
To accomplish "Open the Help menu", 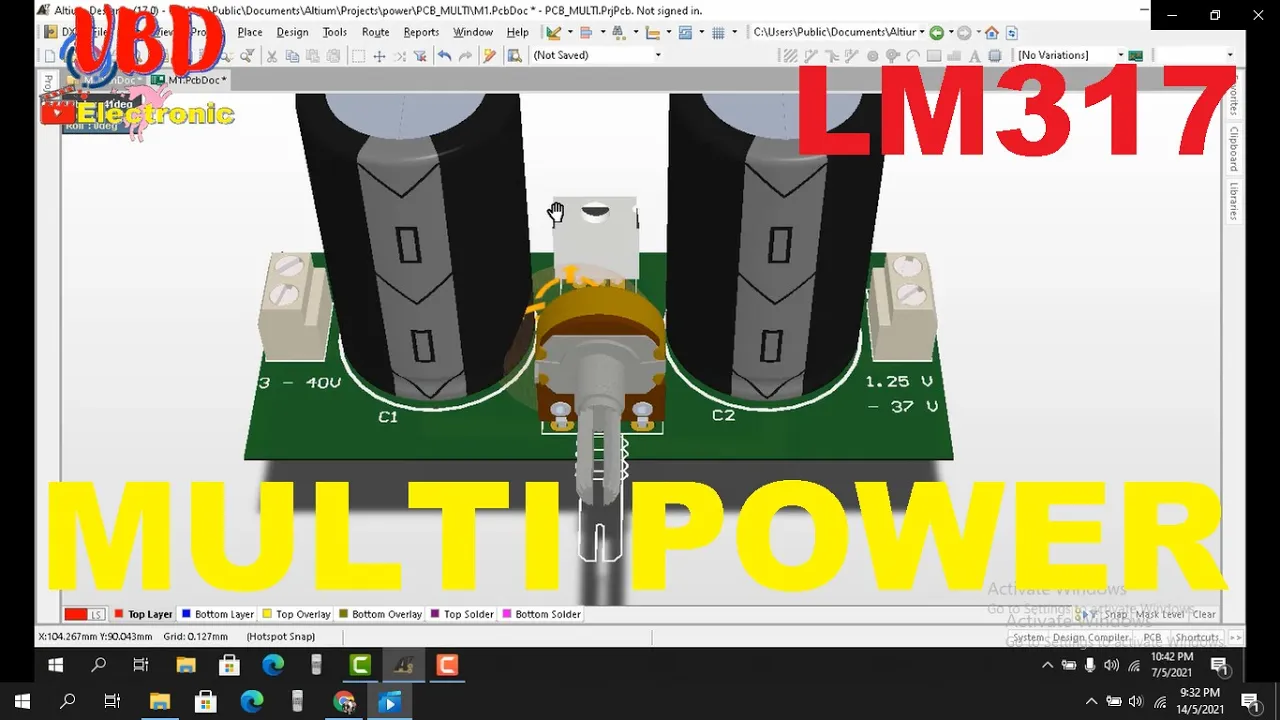I will (x=517, y=32).
